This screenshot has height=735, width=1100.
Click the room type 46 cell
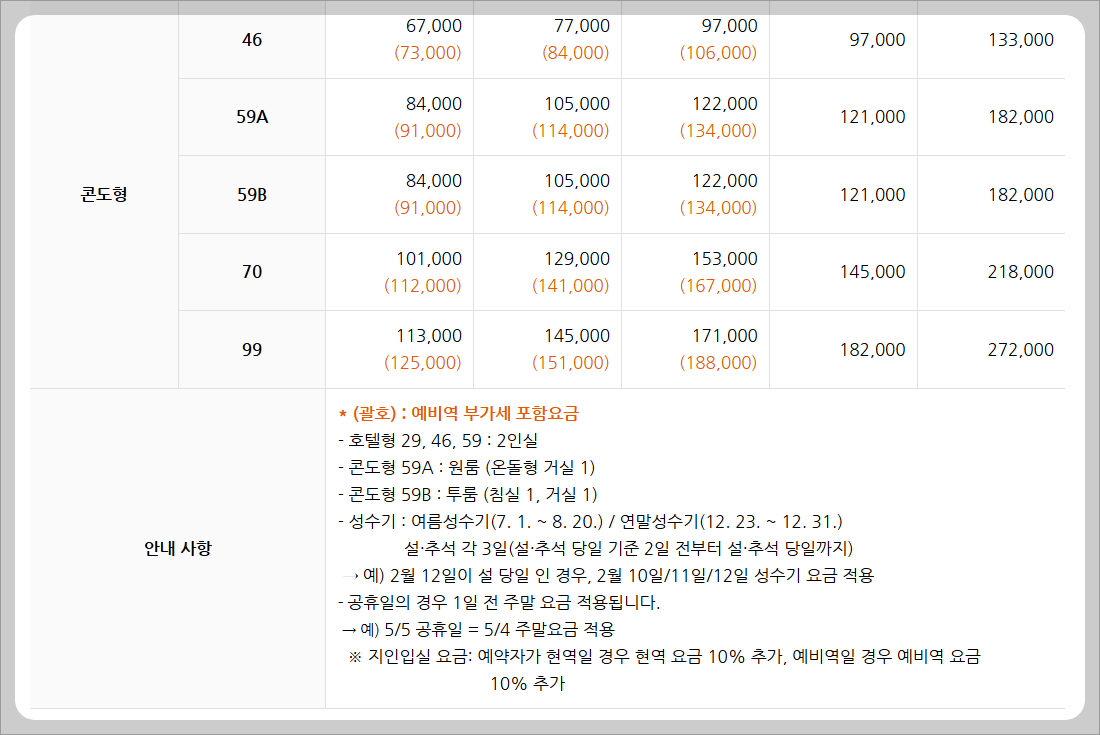pos(251,39)
